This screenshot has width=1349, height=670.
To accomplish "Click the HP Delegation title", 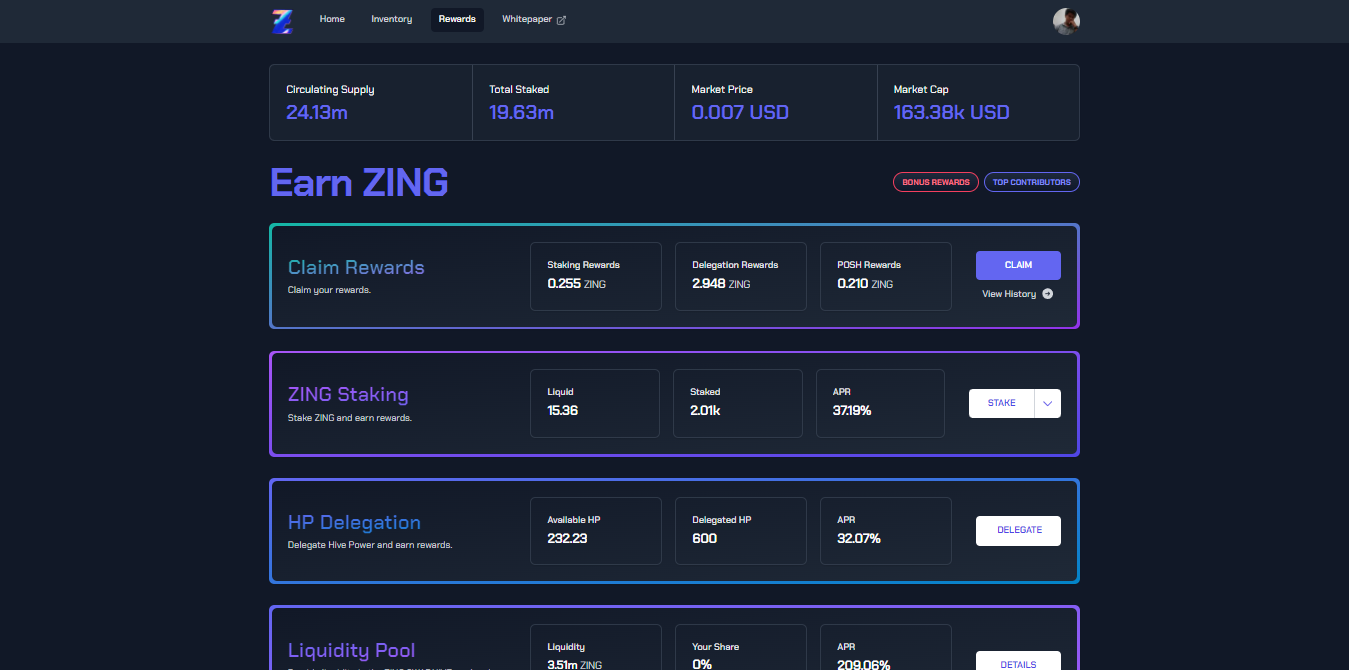I will (354, 522).
